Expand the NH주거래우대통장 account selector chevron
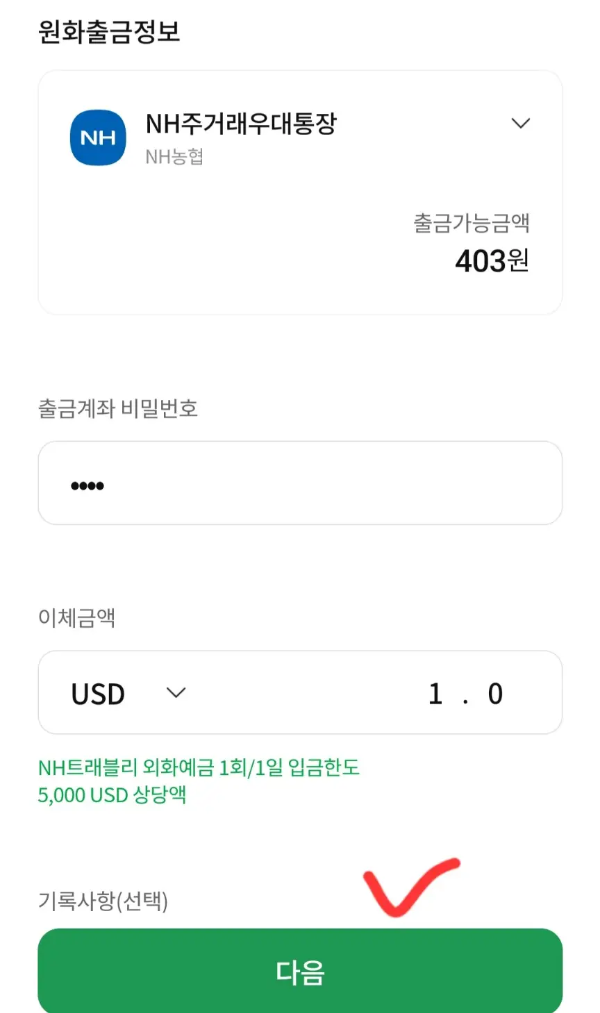The image size is (600, 1013). coord(521,123)
